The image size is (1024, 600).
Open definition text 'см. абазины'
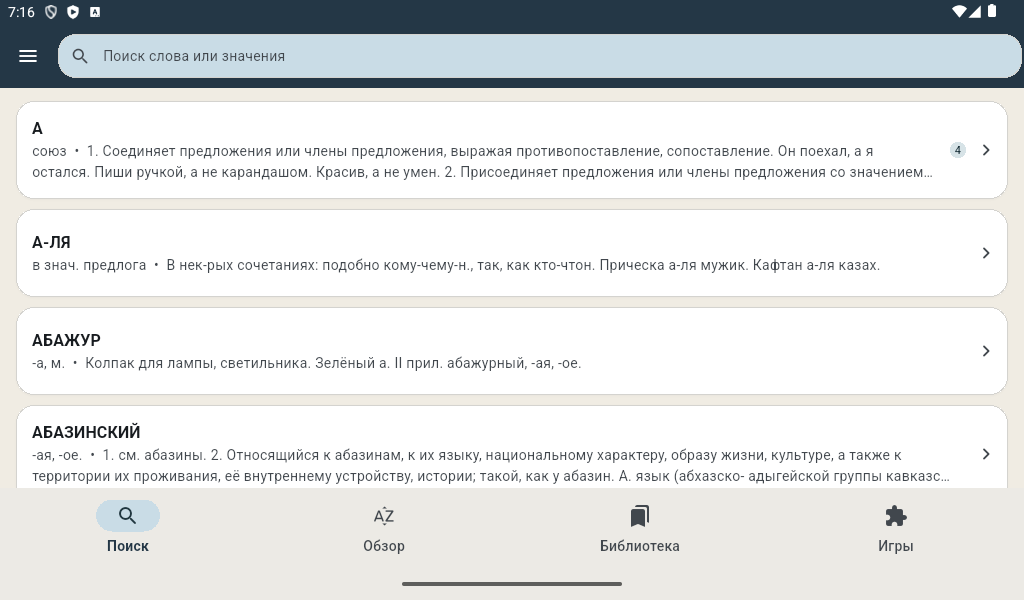(162, 455)
